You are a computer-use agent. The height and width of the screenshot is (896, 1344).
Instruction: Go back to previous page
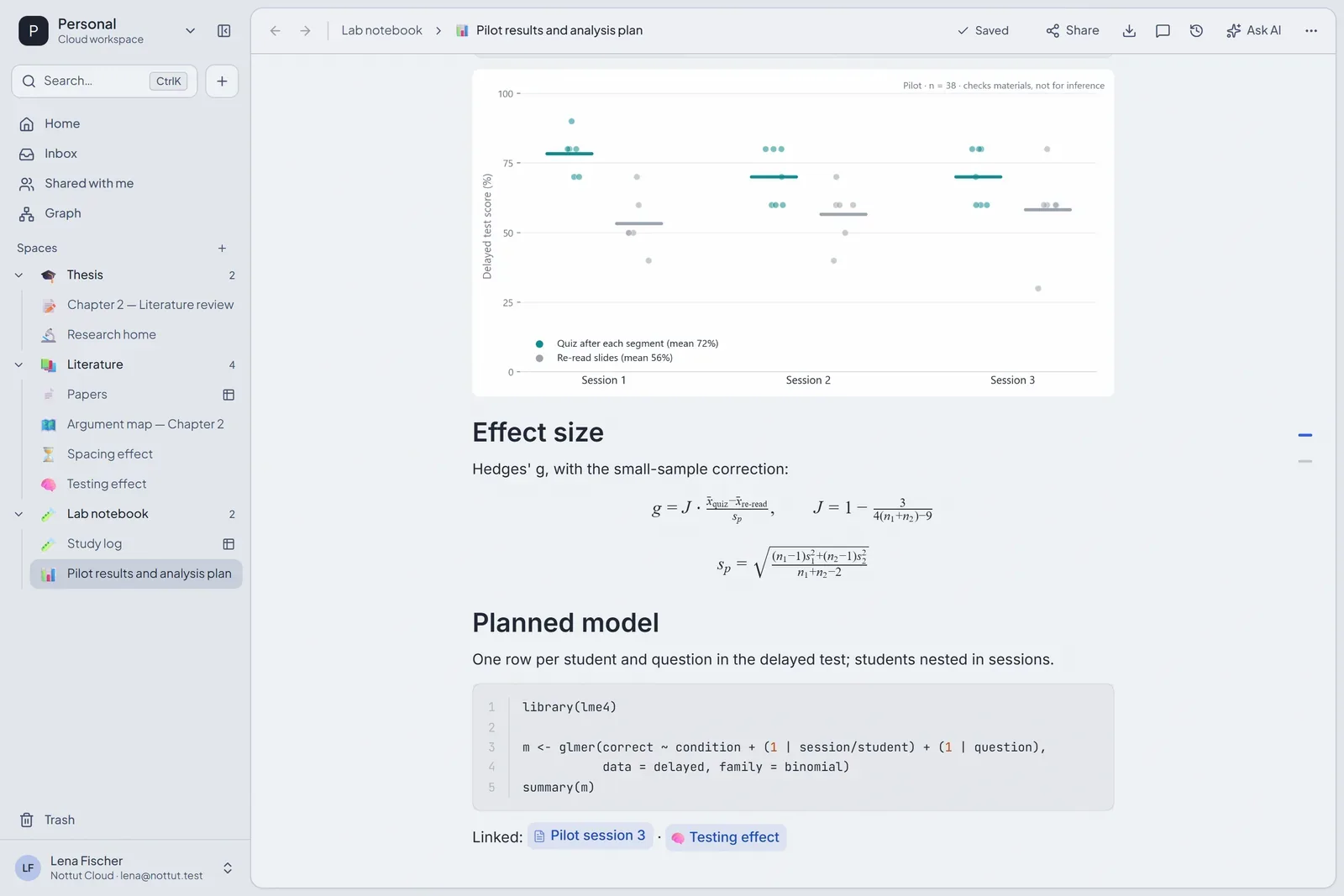pos(276,31)
